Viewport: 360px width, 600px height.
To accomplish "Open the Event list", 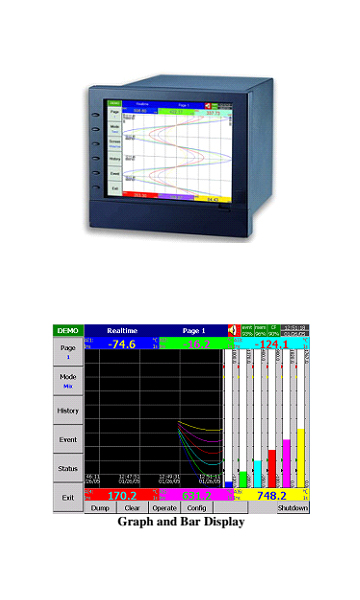I will coord(68,439).
